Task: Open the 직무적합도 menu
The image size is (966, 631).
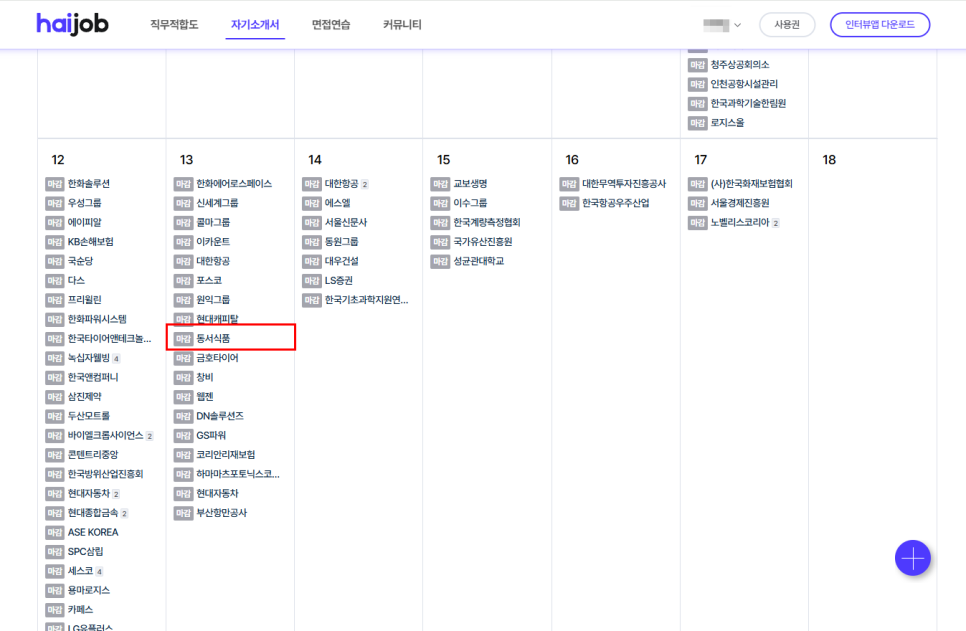Action: (x=174, y=25)
